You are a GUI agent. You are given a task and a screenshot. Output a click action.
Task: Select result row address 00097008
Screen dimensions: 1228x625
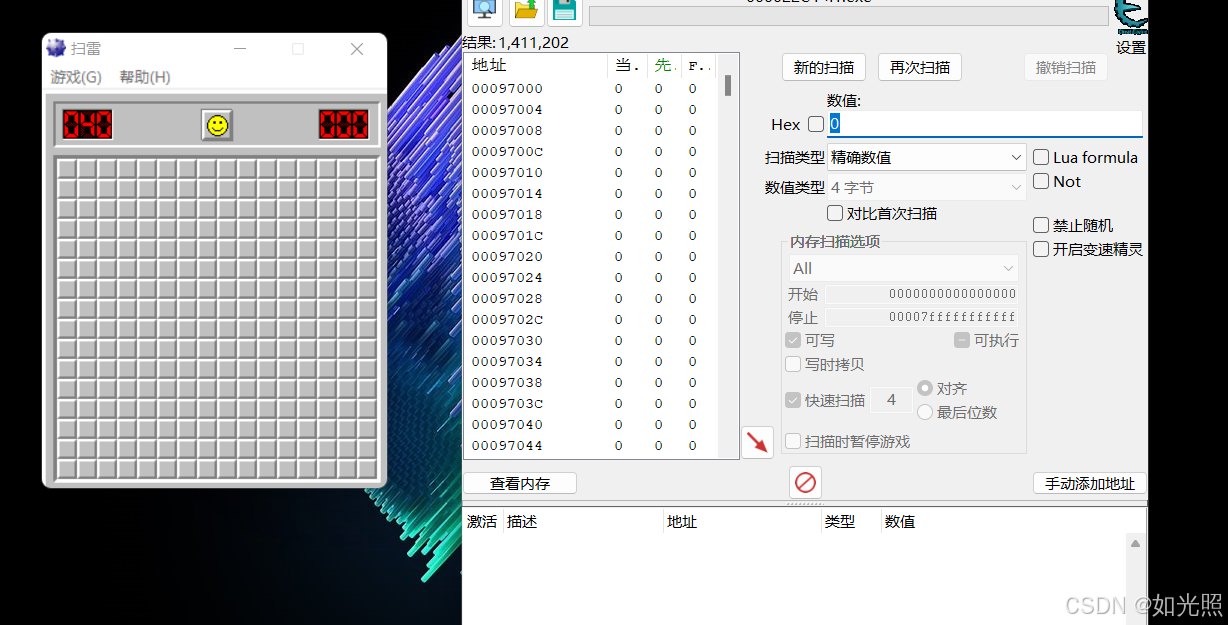click(592, 130)
